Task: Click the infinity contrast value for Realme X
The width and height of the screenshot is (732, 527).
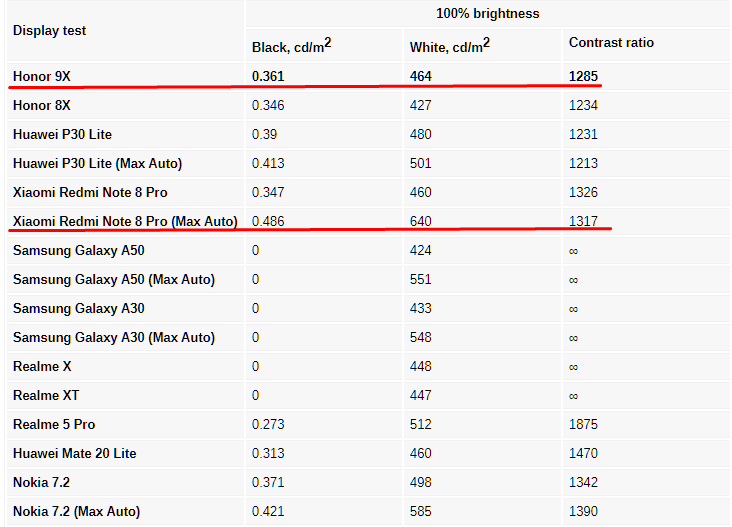Action: pos(573,367)
